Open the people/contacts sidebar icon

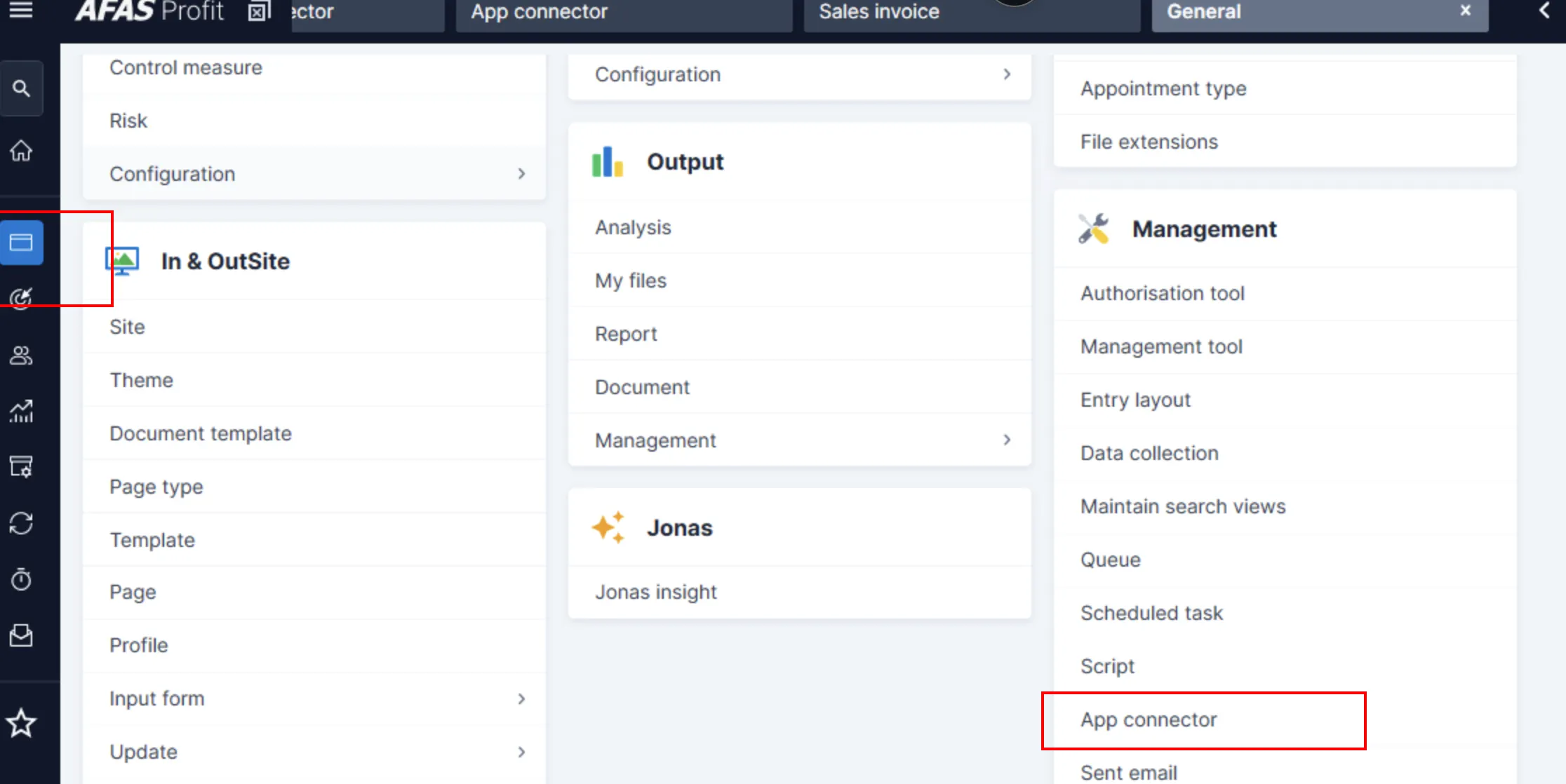point(21,356)
